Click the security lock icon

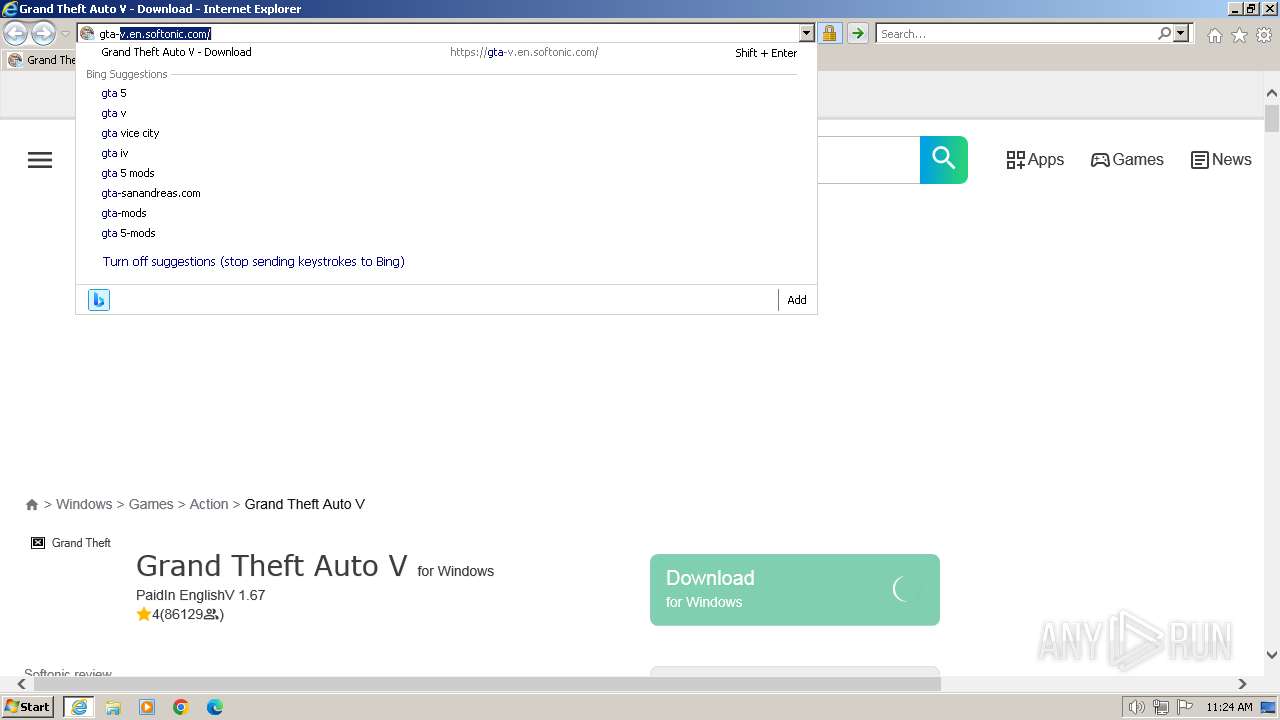pos(830,33)
